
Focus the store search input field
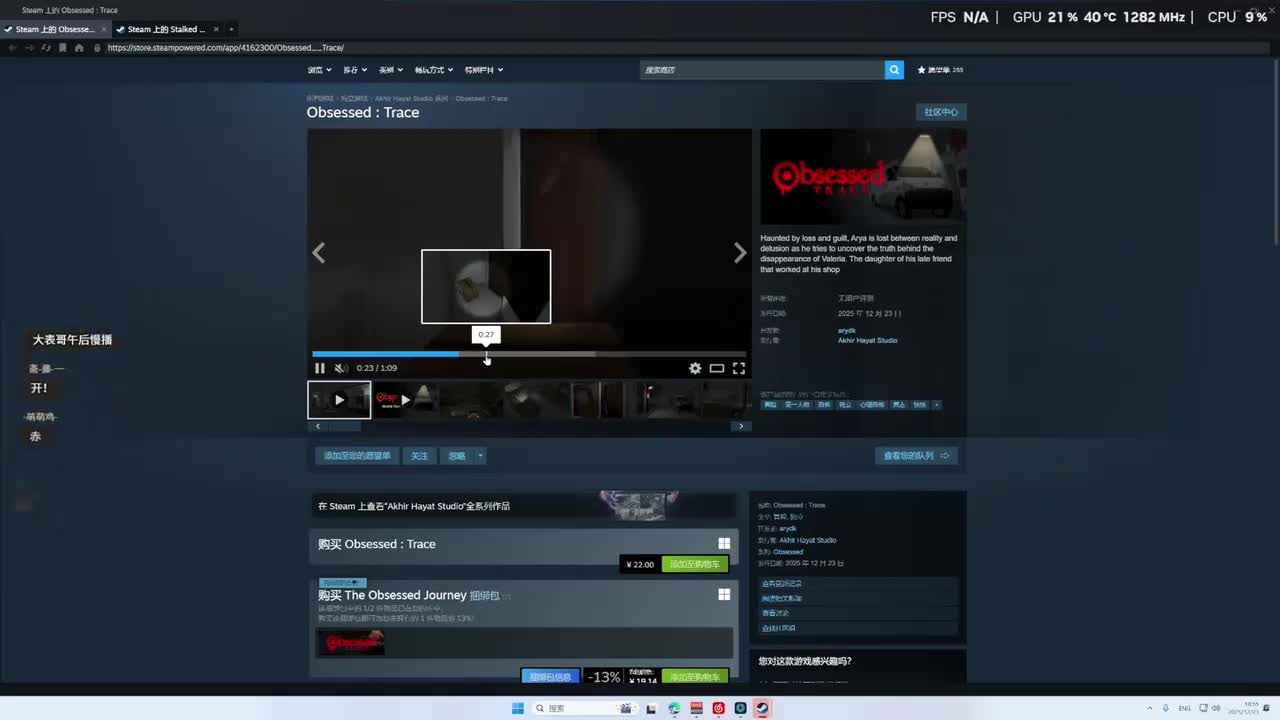coord(762,70)
